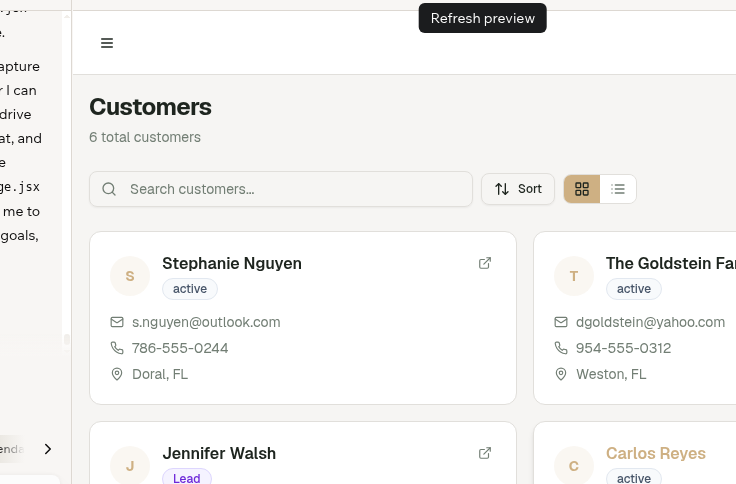Select Stephanie Nguyen's customer name
736x484 pixels.
pos(232,263)
